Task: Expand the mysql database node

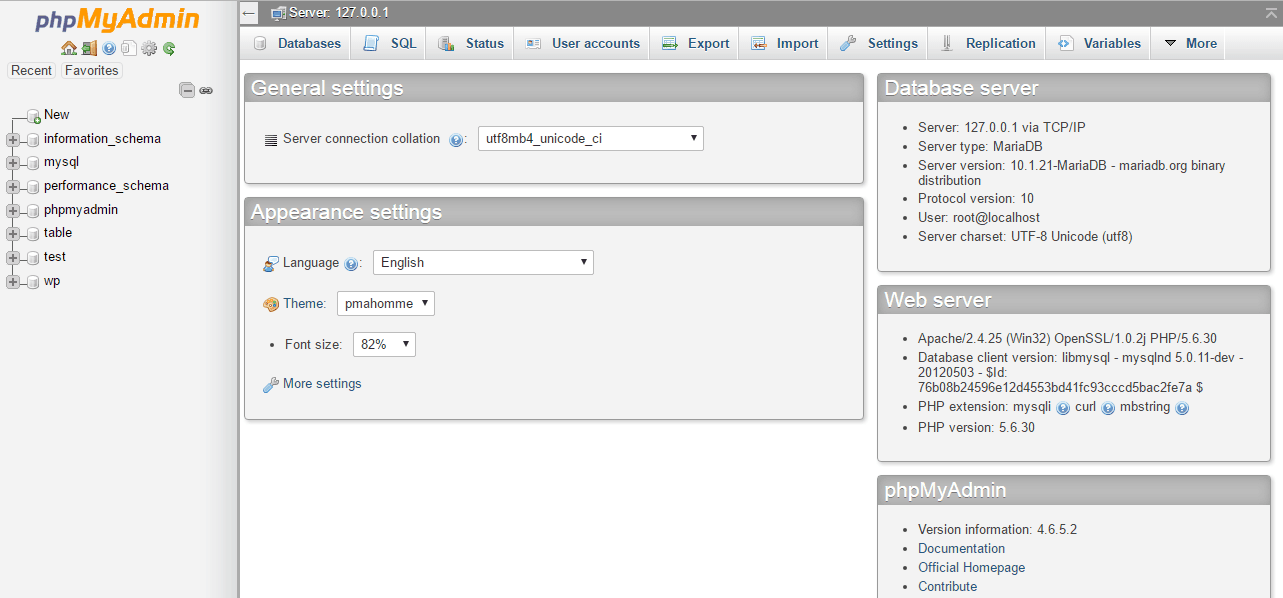Action: pos(12,162)
